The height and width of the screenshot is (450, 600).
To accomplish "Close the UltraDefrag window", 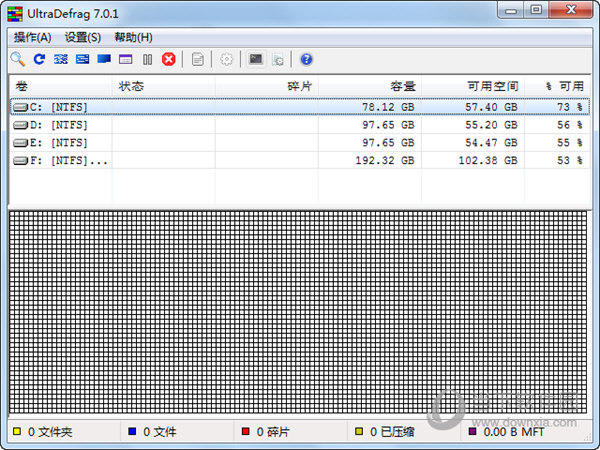I will click(x=571, y=10).
